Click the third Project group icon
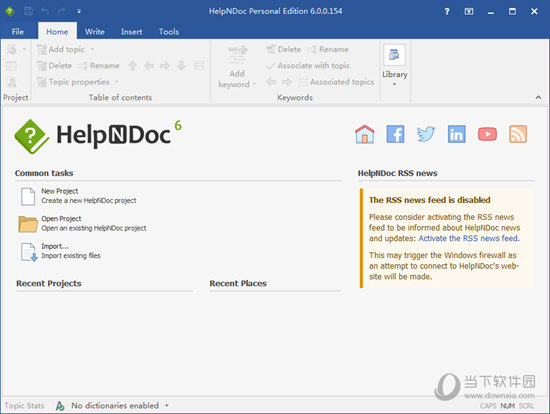This screenshot has width=550, height=414. [12, 82]
